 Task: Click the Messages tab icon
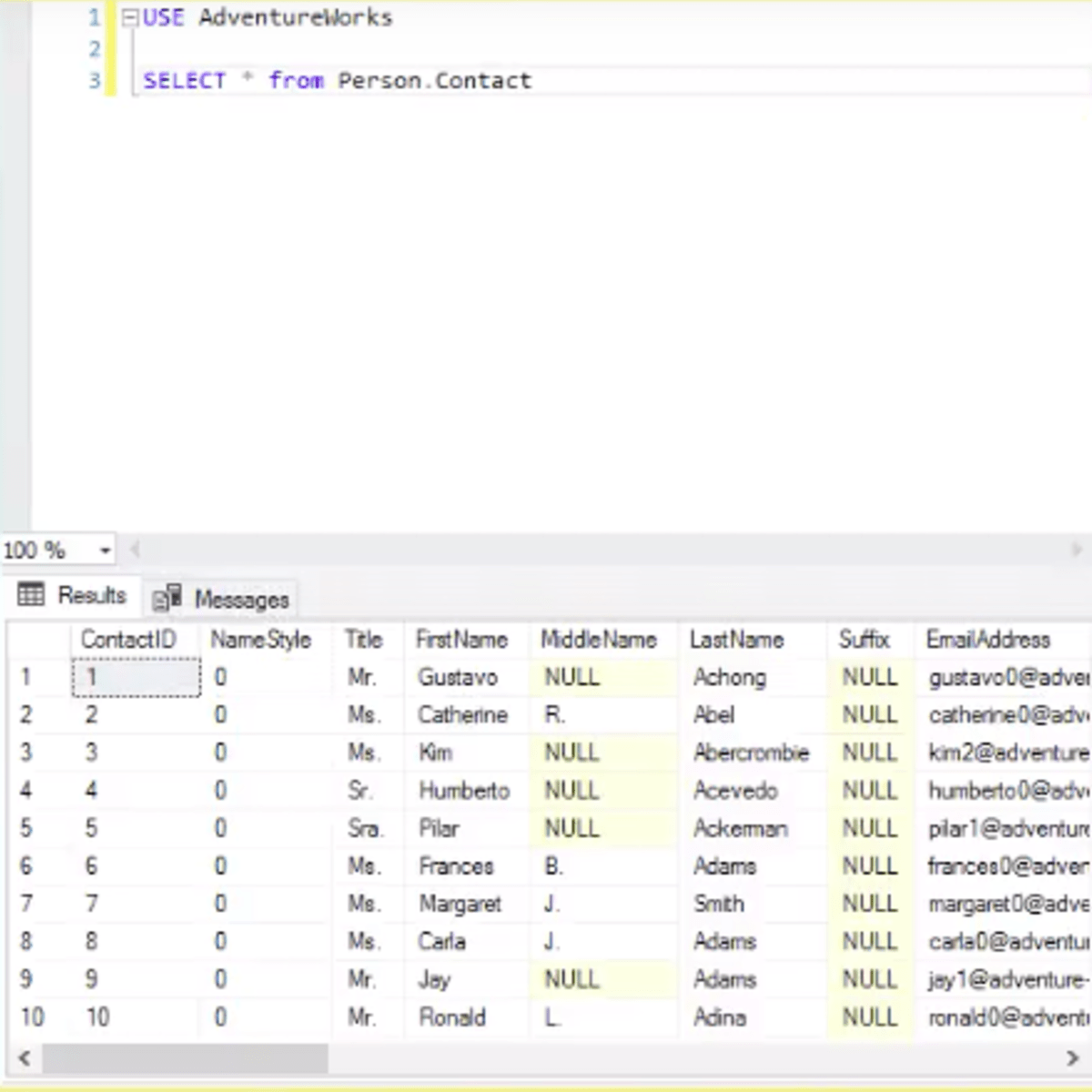pos(167,598)
